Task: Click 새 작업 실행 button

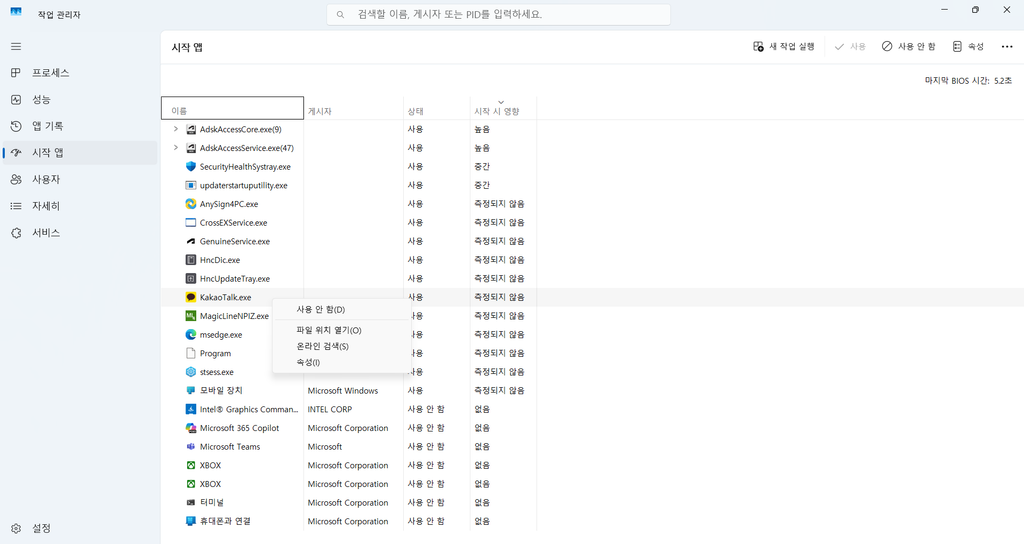Action: [x=784, y=46]
